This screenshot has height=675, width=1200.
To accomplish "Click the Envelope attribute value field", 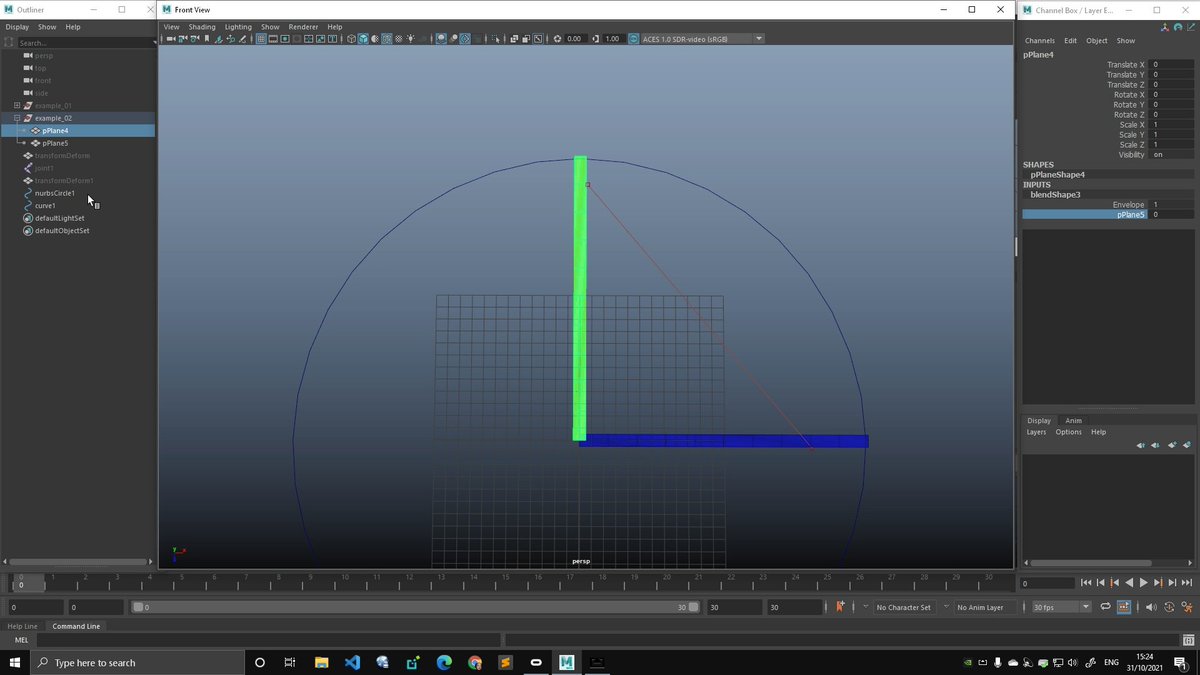I will (1171, 205).
